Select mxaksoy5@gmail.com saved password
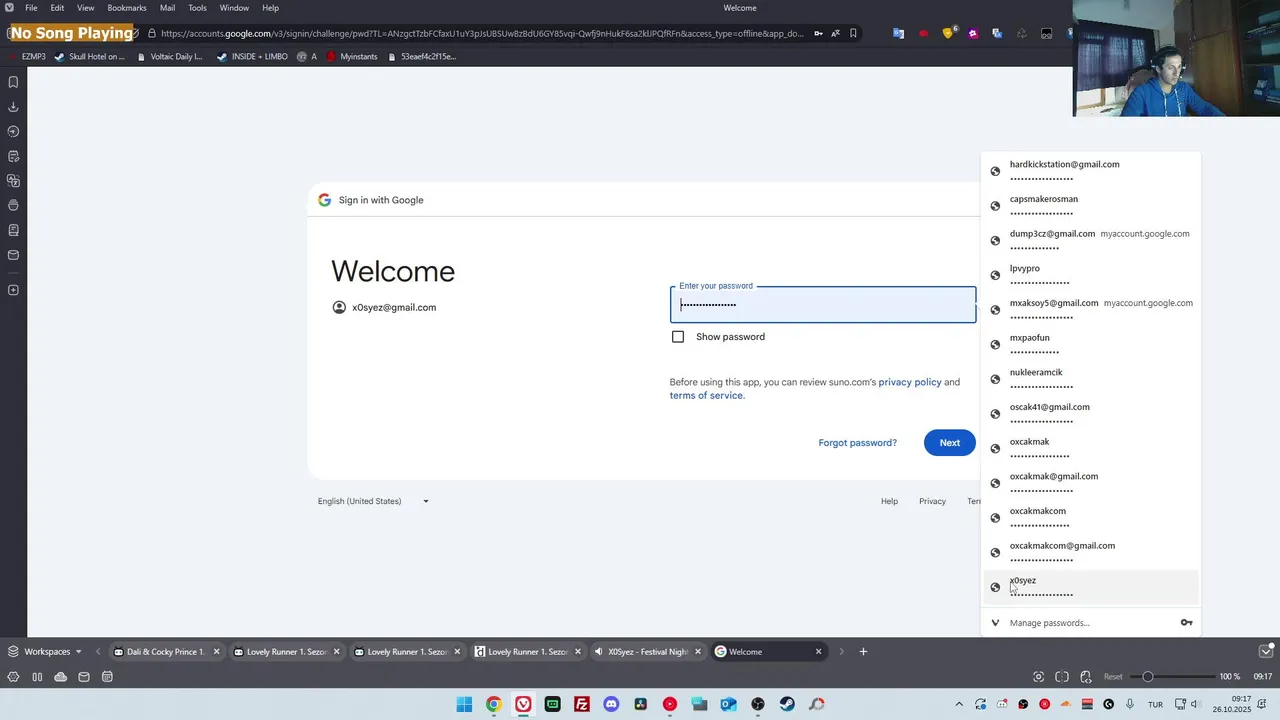Screen dimensions: 1280x720 pos(1090,310)
